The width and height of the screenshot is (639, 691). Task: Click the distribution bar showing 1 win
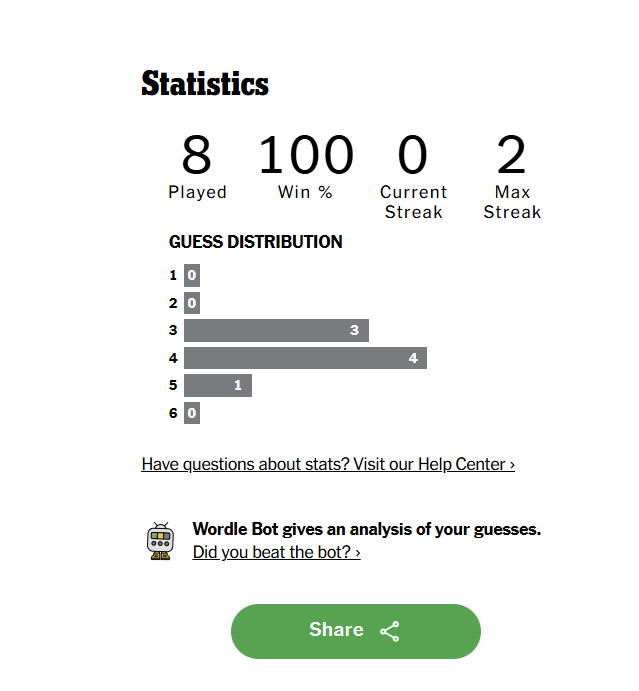pos(218,385)
